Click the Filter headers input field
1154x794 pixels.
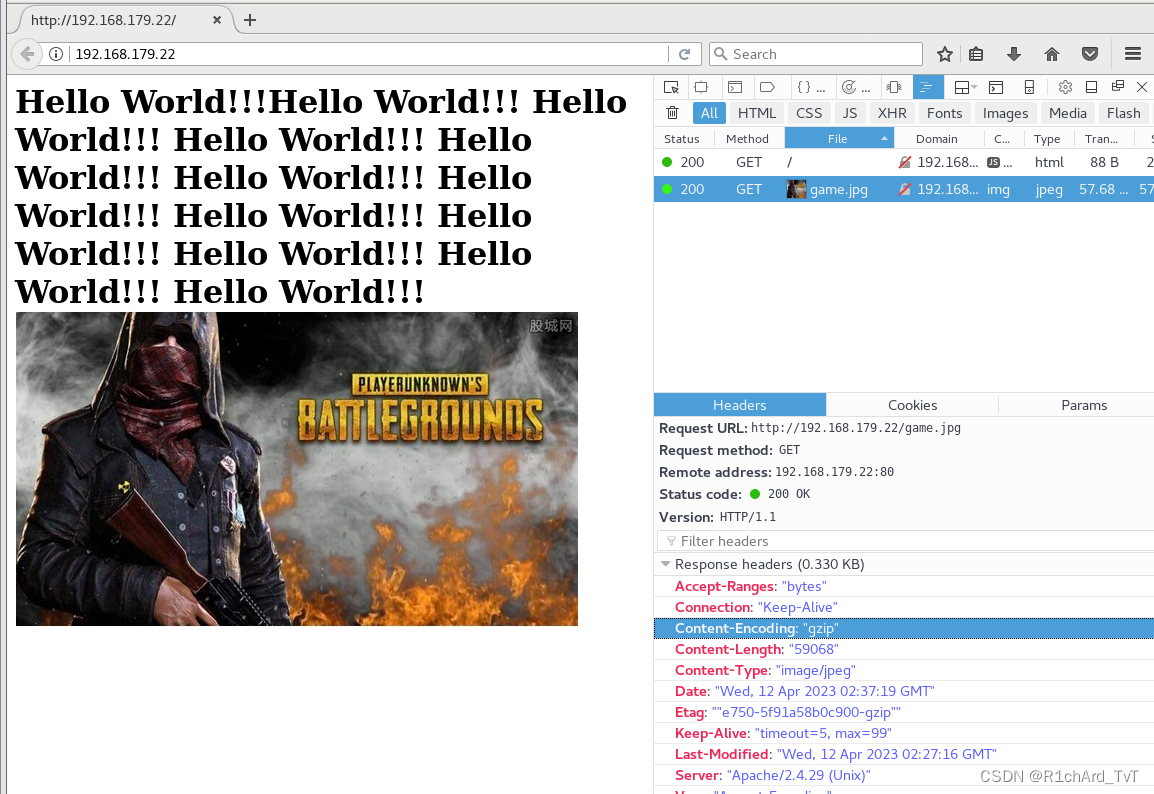[x=905, y=541]
